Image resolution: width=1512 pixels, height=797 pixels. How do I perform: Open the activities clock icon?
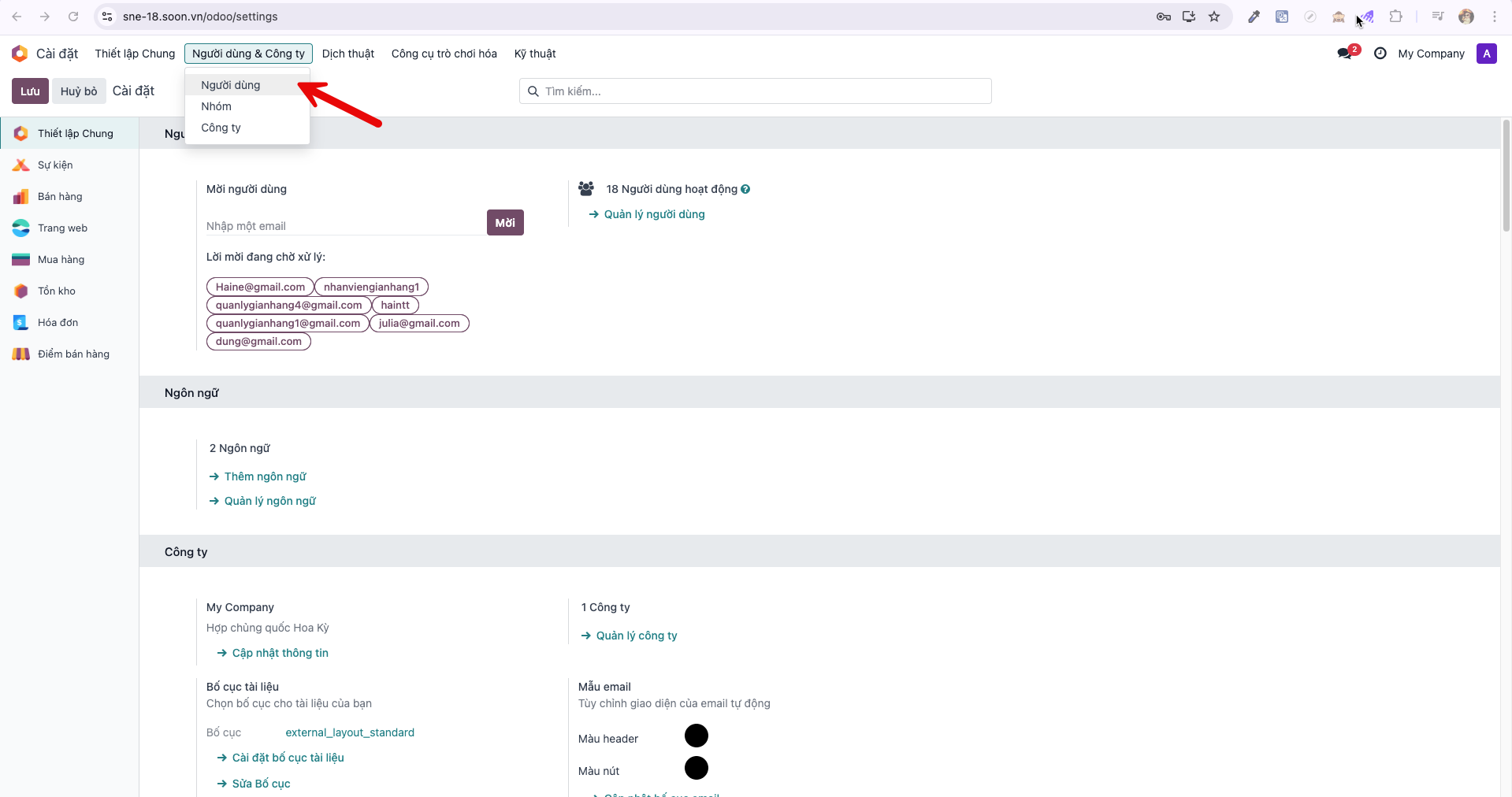point(1380,54)
